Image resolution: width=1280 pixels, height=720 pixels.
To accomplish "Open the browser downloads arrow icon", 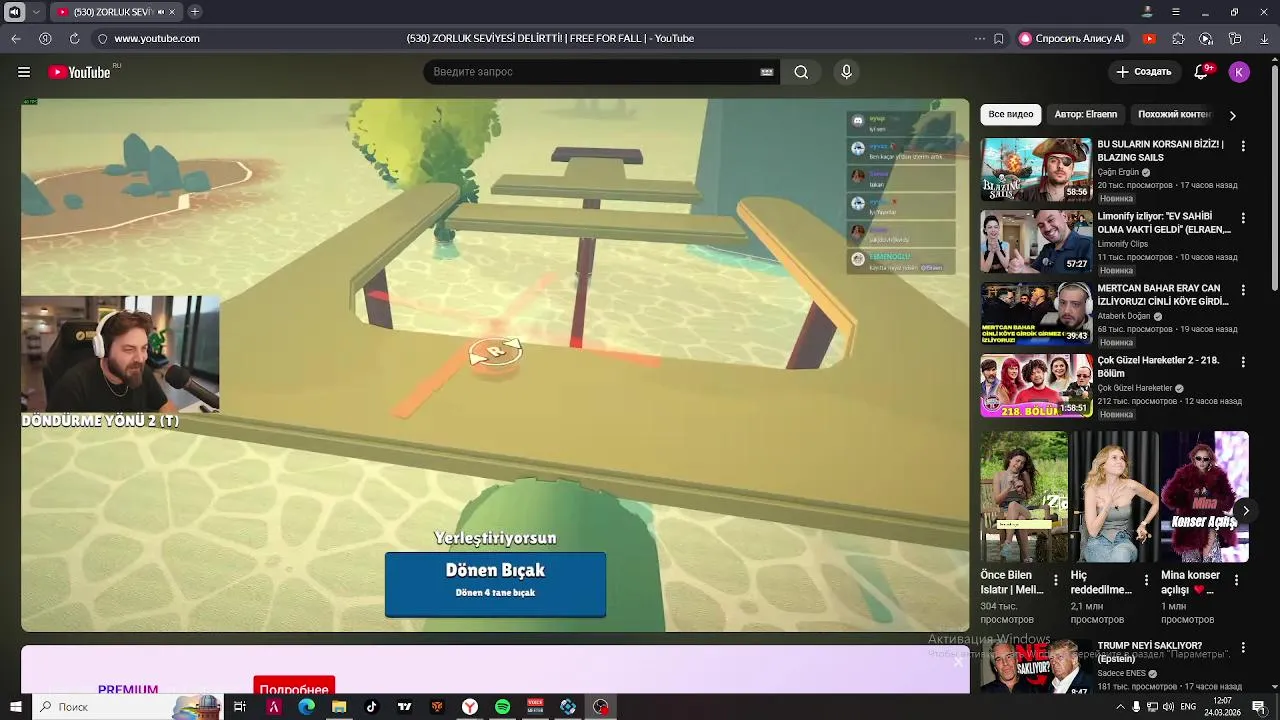I will (x=1264, y=38).
